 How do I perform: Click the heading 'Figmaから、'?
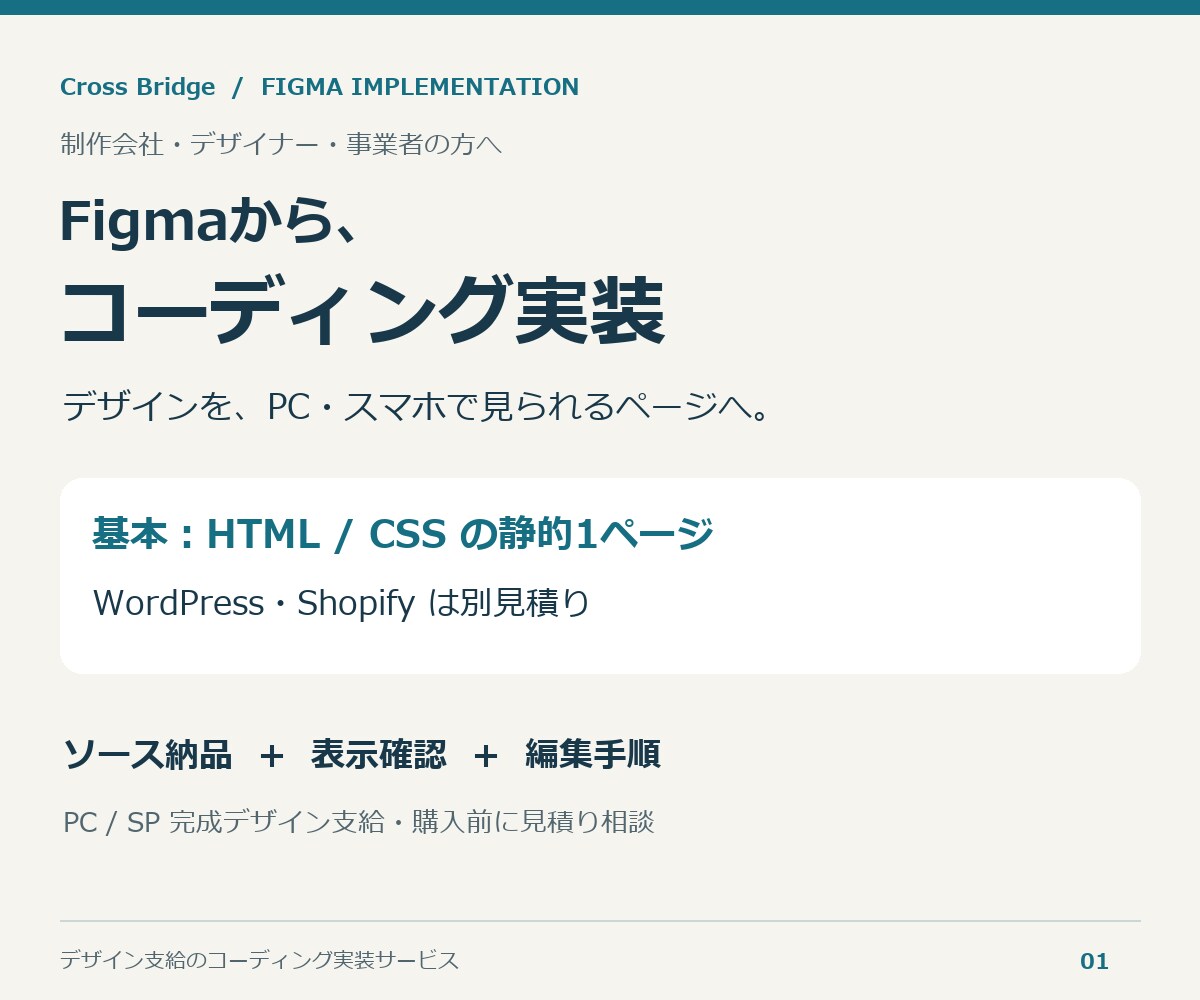(209, 220)
